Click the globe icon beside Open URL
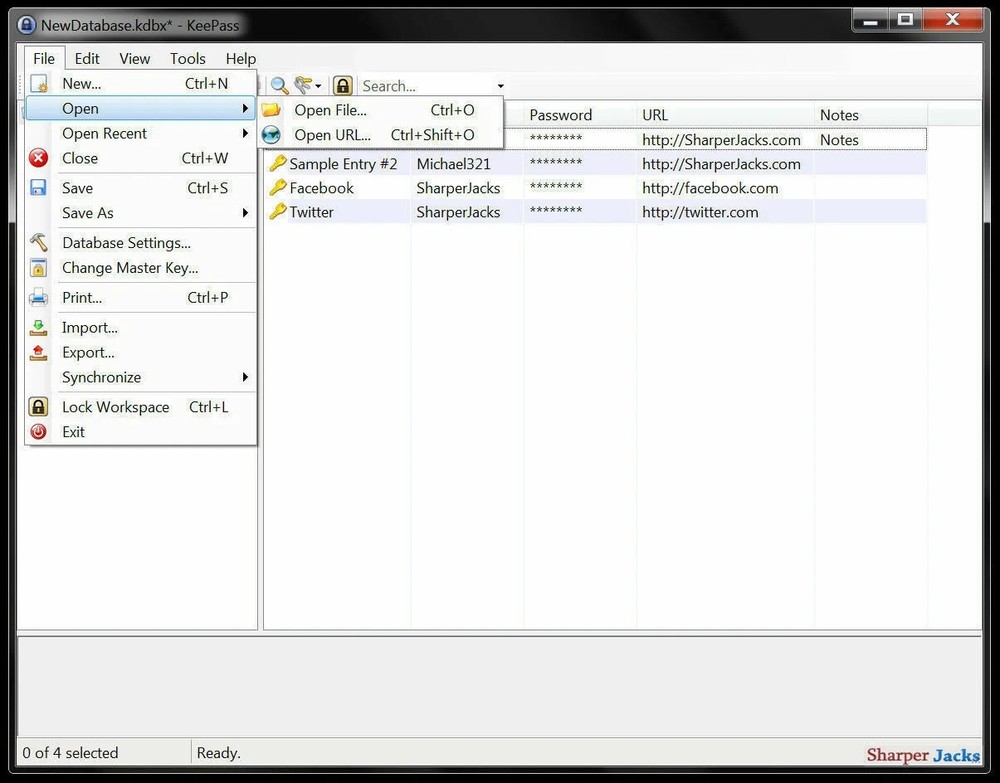1000x783 pixels. 271,134
